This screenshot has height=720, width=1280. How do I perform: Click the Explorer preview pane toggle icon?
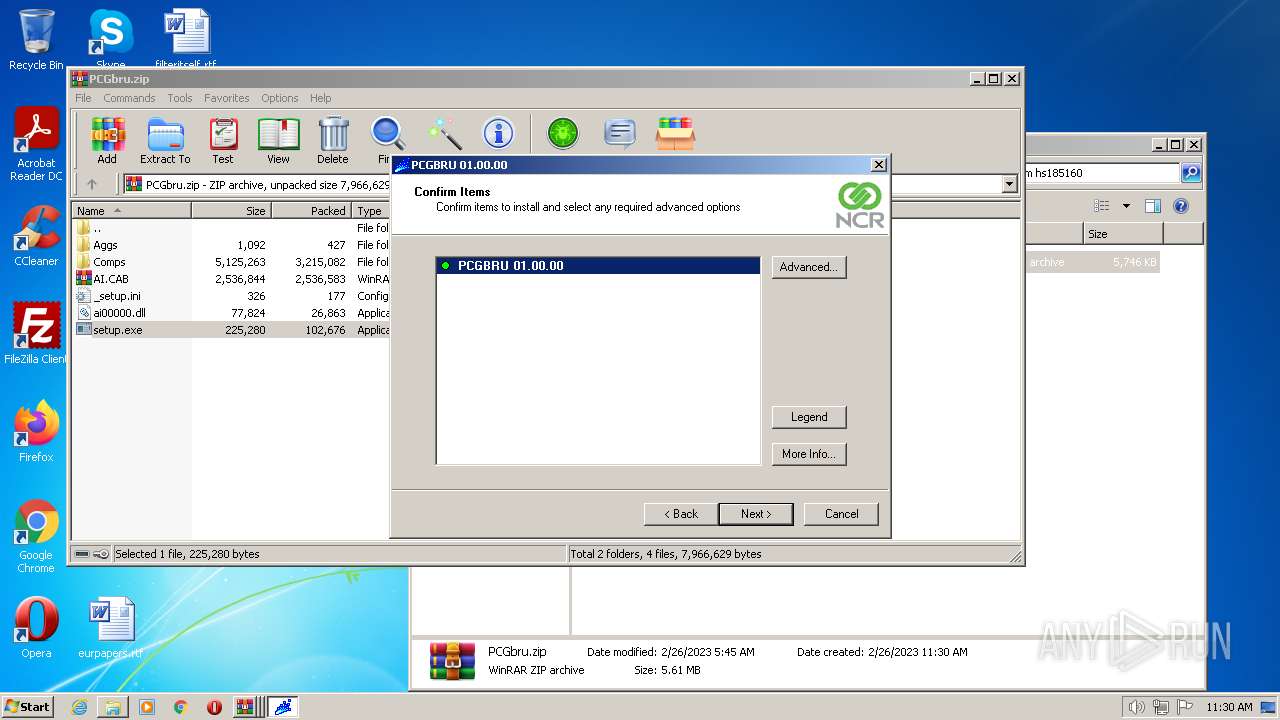tap(1152, 206)
